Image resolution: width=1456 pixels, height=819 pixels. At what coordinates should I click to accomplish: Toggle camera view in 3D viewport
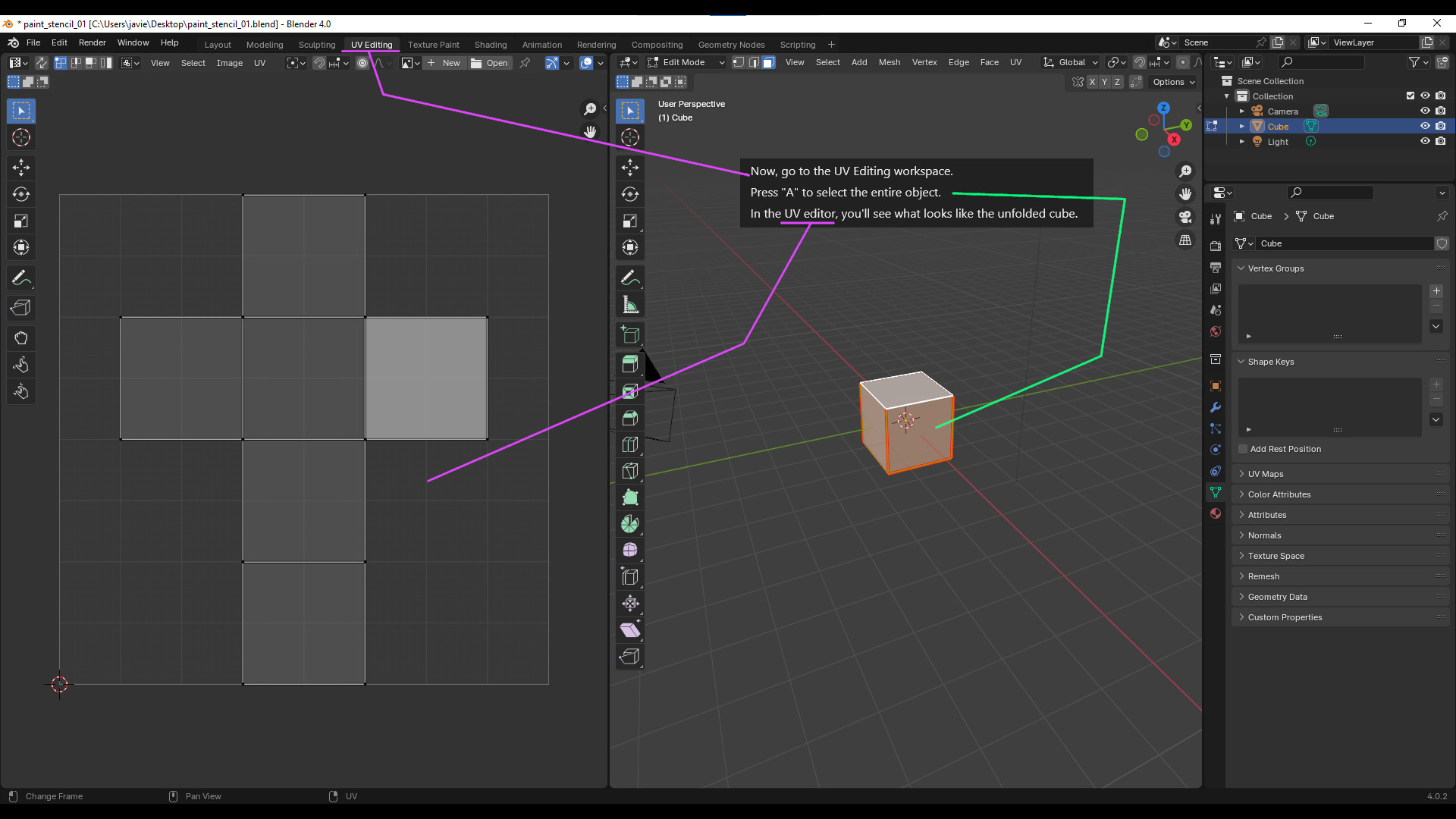1185,217
